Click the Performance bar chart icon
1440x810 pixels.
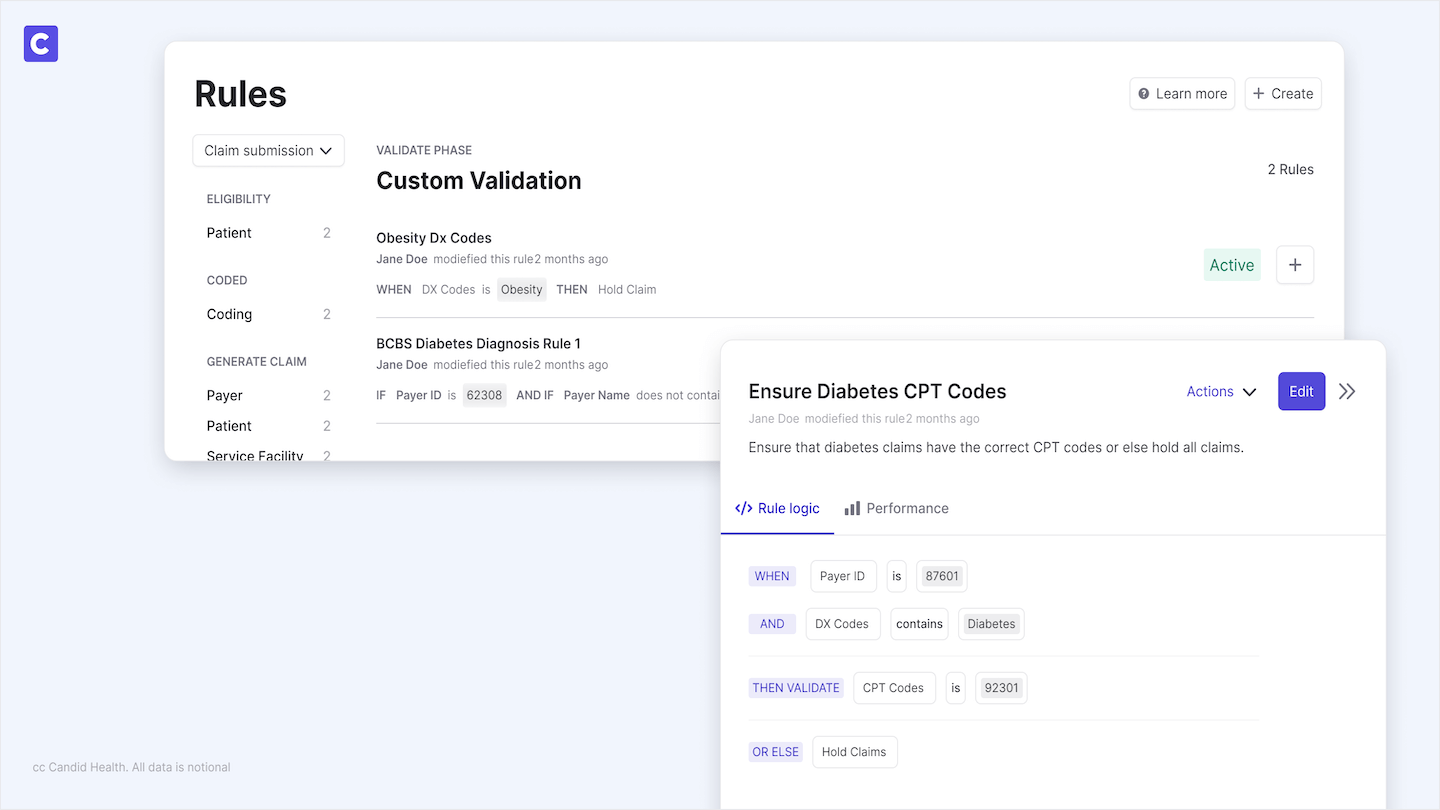click(x=852, y=508)
